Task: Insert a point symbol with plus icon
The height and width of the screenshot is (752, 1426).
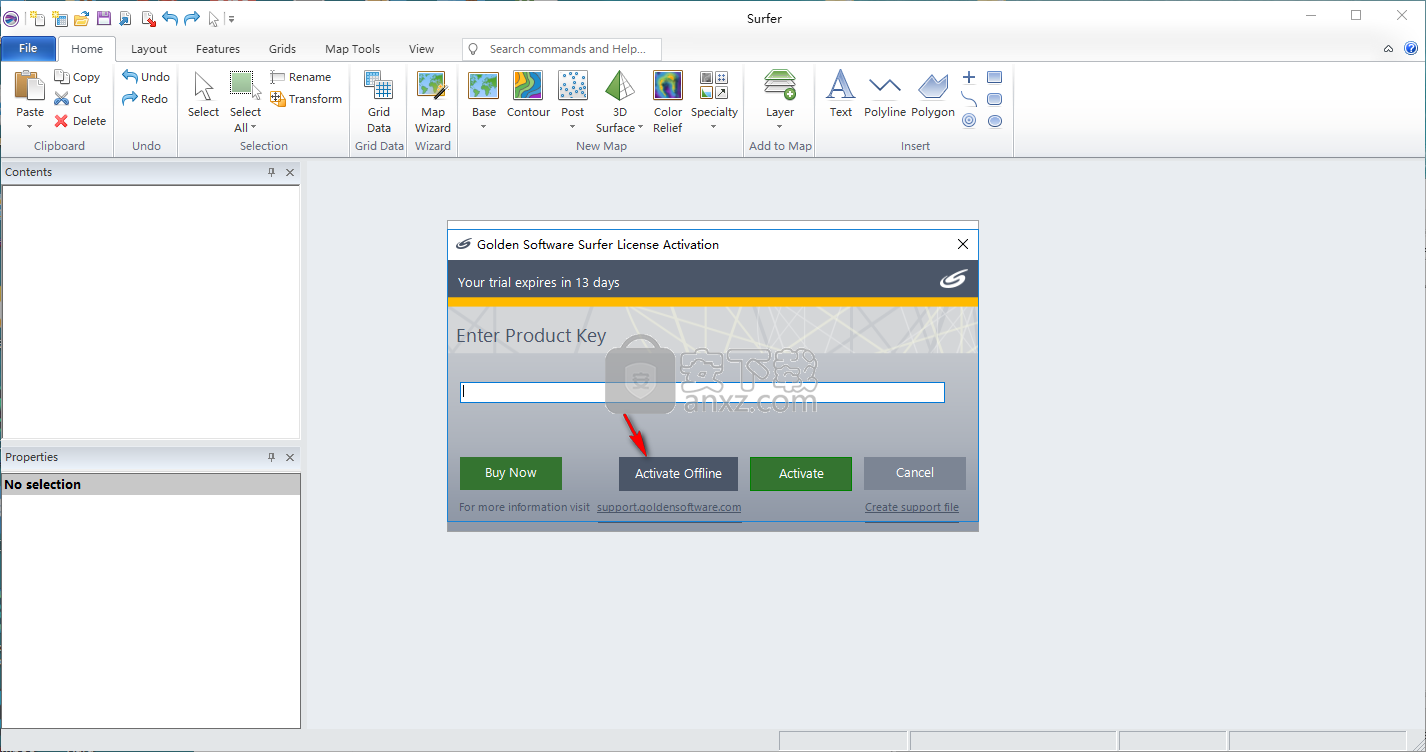Action: [969, 77]
